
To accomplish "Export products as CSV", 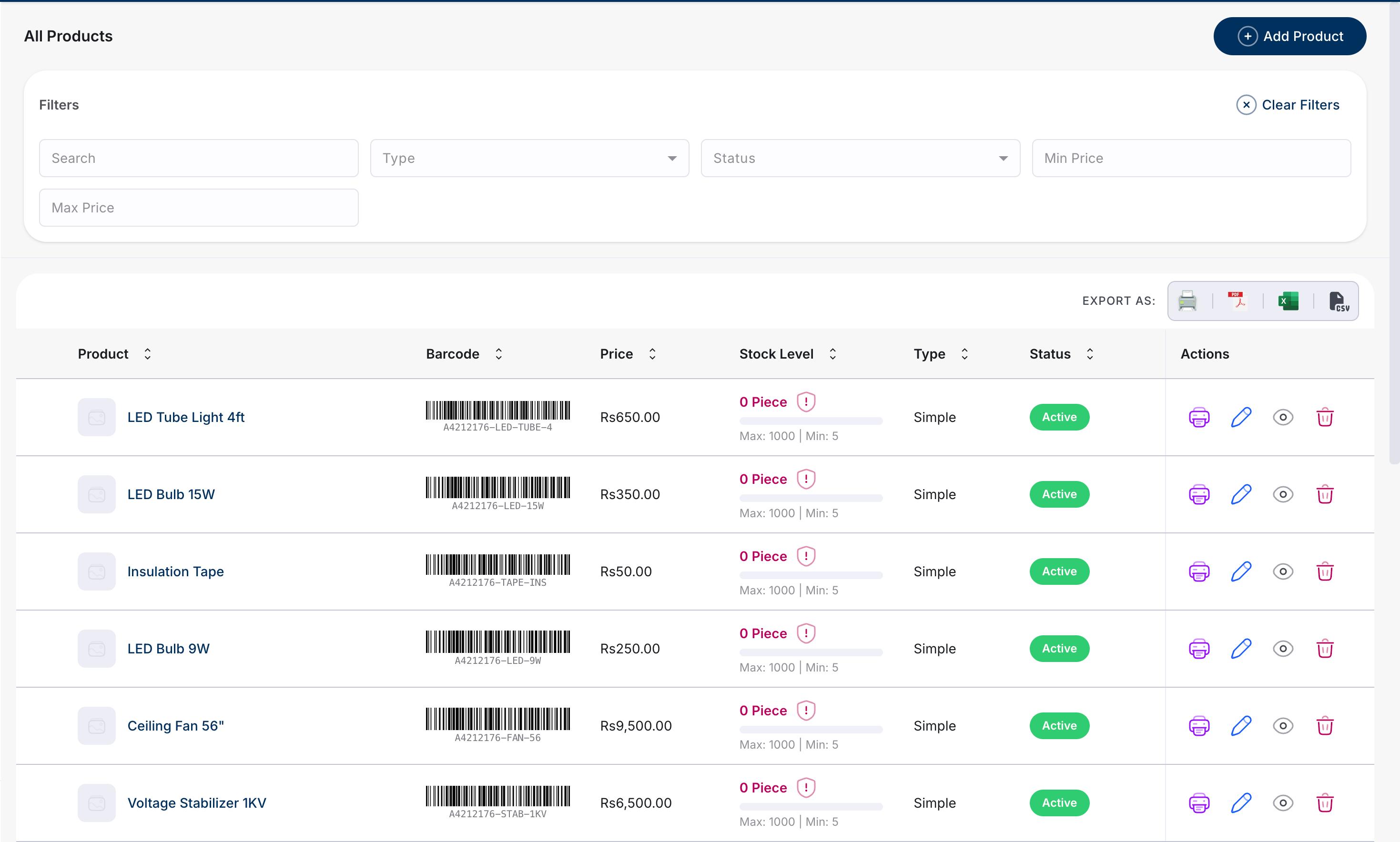I will pos(1339,301).
